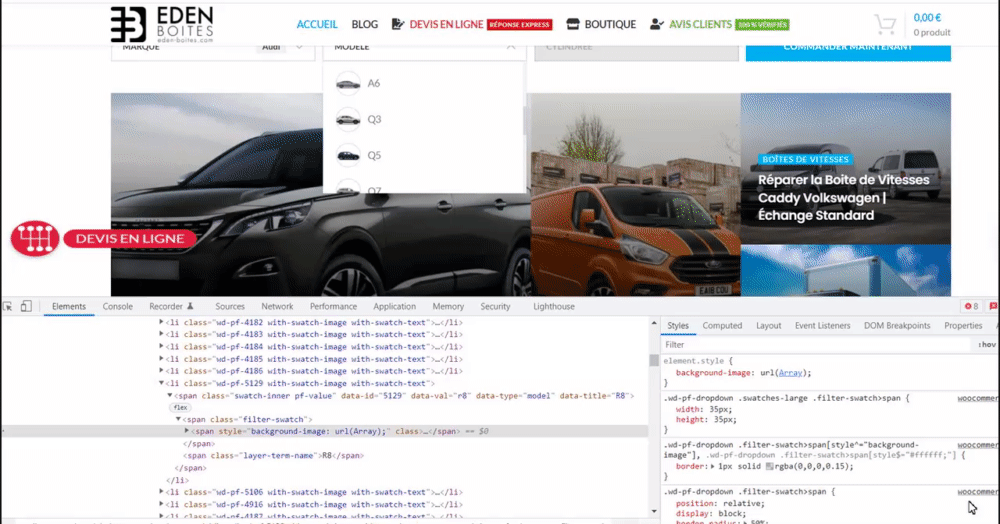
Task: Click the floating gearbox Devis en ligne icon
Action: pyautogui.click(x=35, y=238)
